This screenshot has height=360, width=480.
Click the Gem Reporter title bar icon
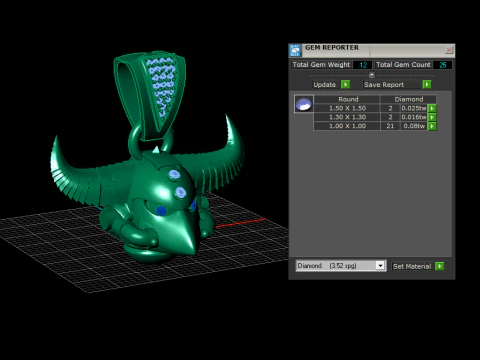point(295,50)
